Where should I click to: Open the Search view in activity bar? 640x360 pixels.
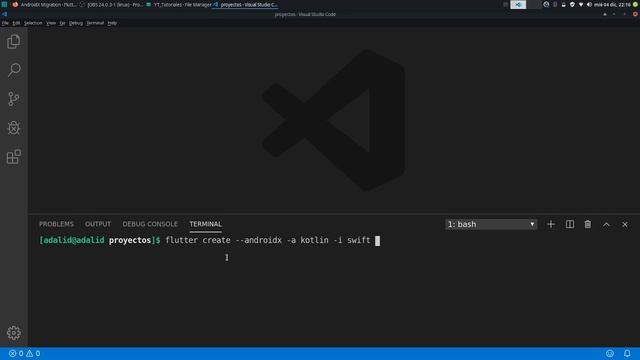pyautogui.click(x=14, y=70)
